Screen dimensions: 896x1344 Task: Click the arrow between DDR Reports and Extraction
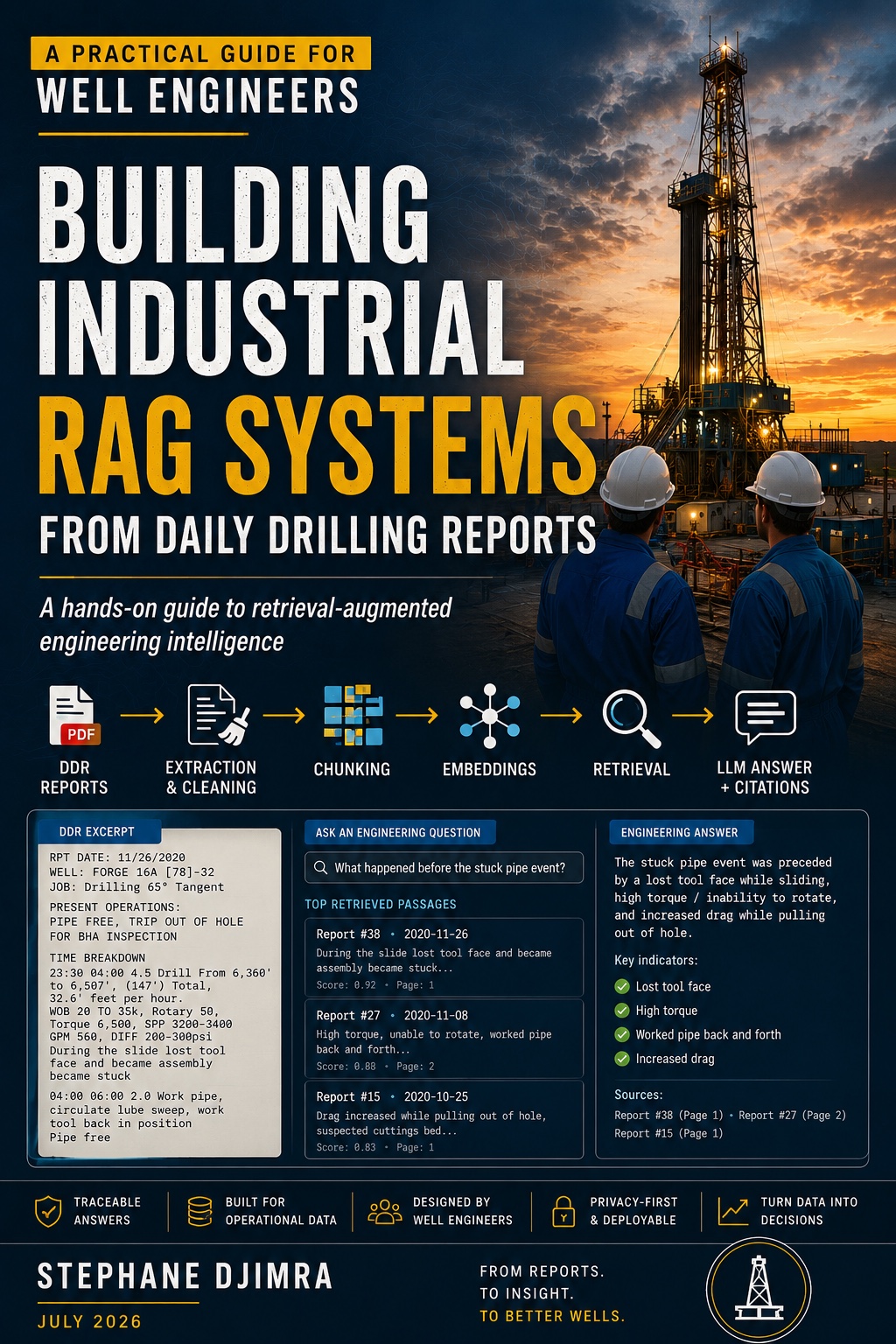pyautogui.click(x=142, y=716)
